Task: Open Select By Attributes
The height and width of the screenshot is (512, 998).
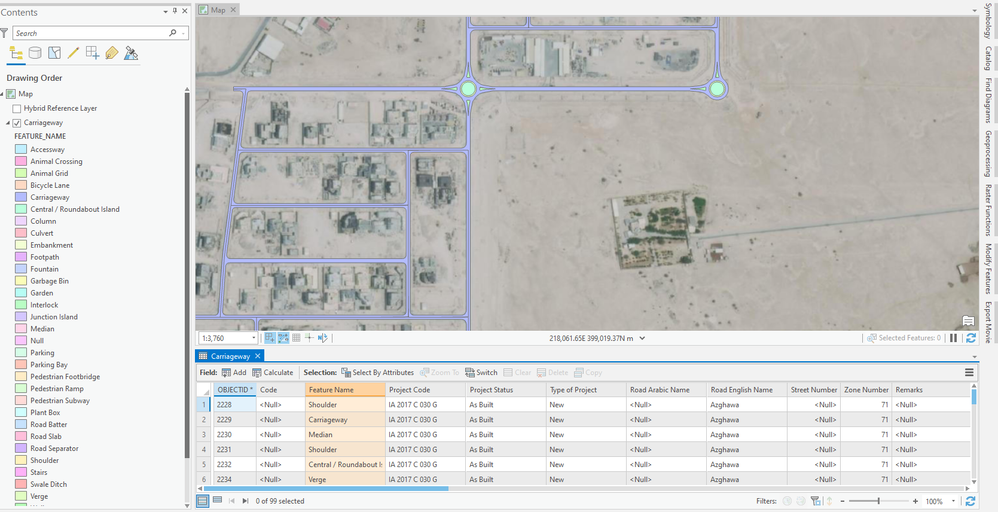Action: (377, 373)
